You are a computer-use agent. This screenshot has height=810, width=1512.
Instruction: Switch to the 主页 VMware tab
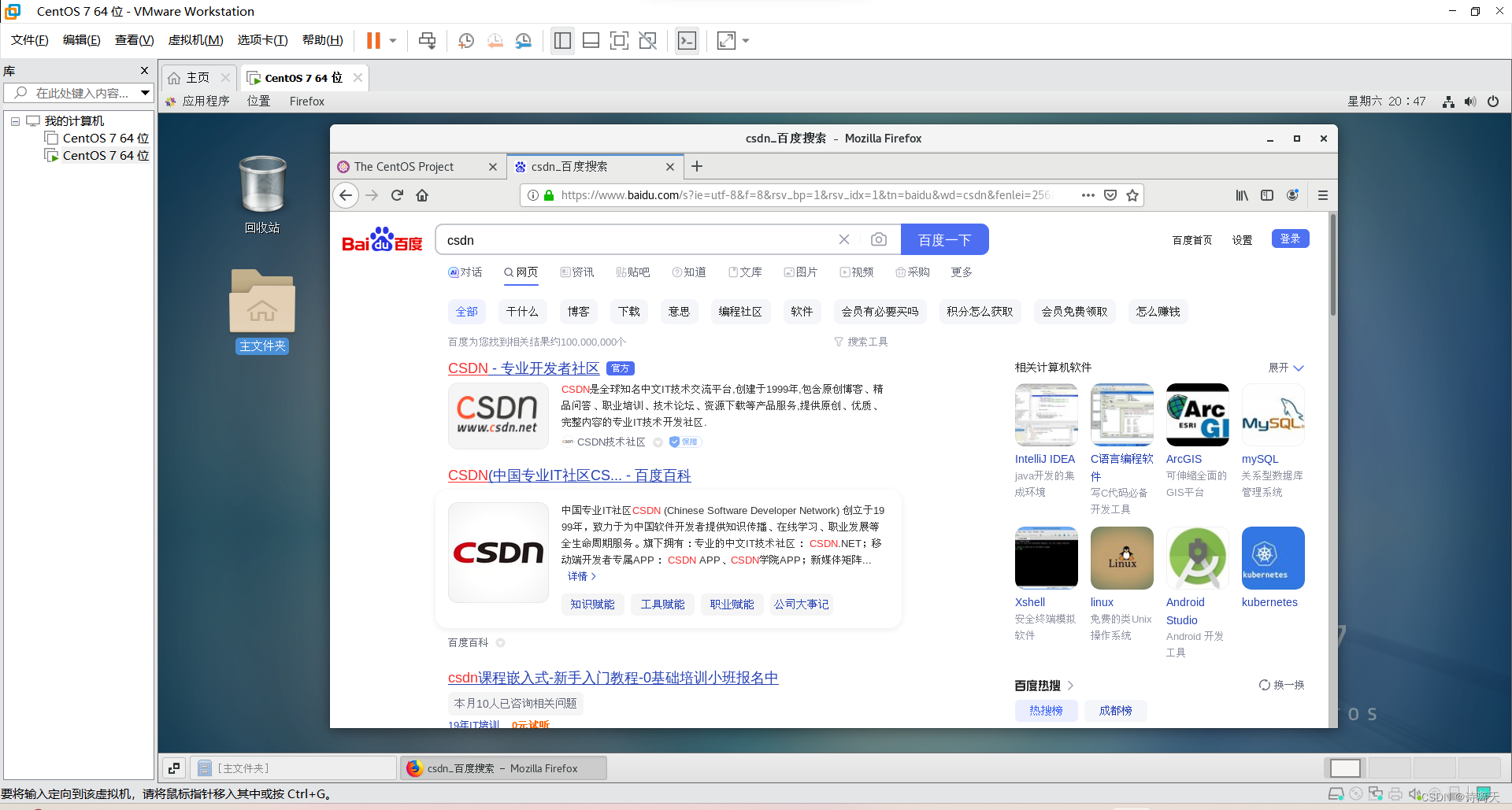(x=198, y=78)
